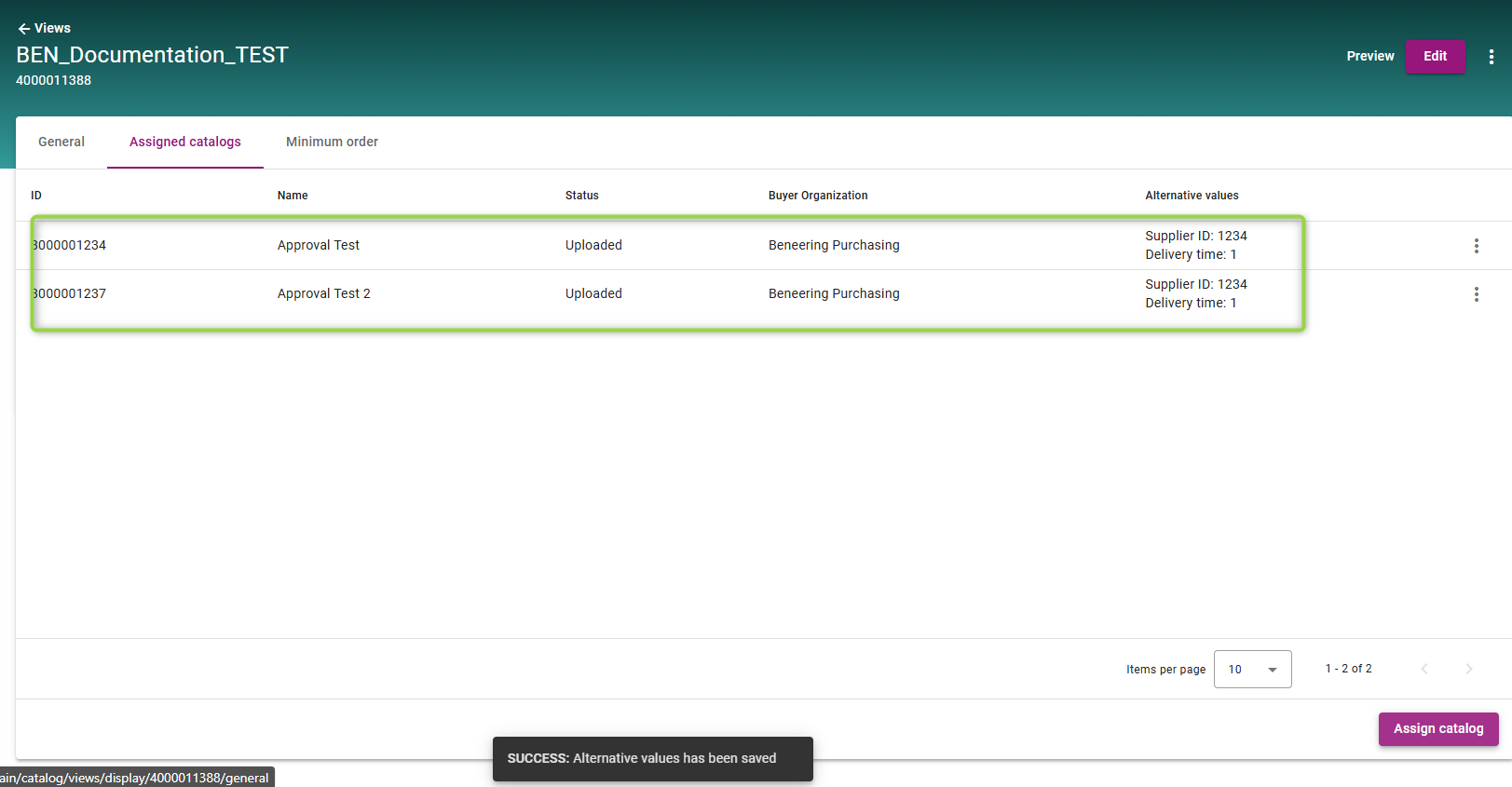The width and height of the screenshot is (1512, 787).
Task: Click the Alternative values column header
Action: tap(1192, 196)
